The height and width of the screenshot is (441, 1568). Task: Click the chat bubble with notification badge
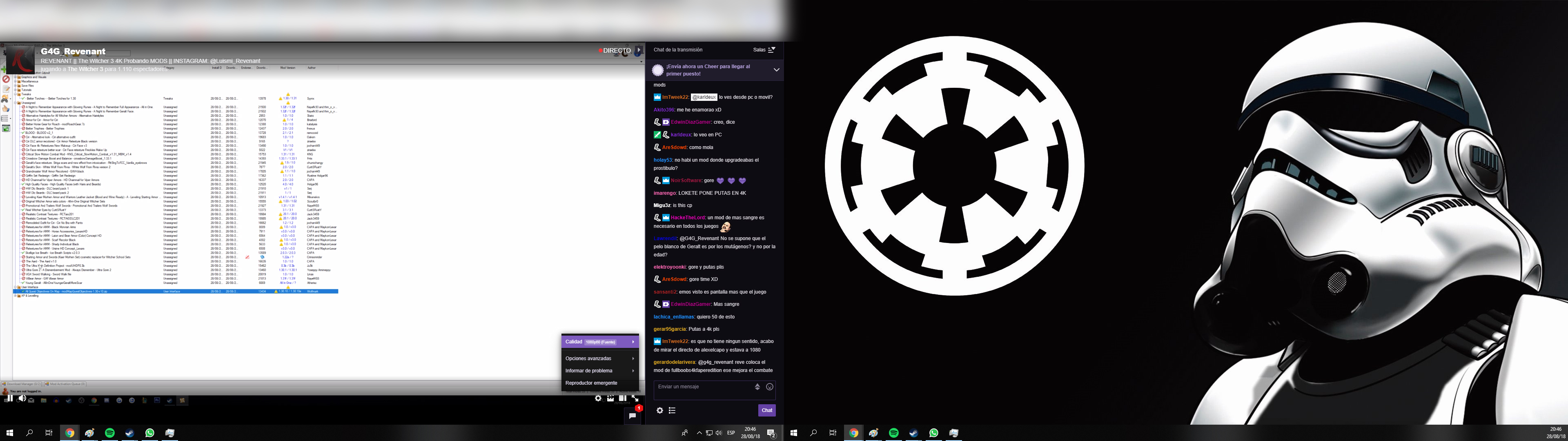tap(633, 415)
